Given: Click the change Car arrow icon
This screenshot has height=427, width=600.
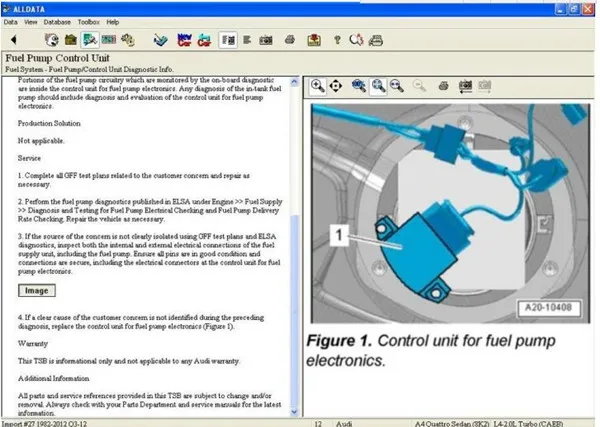Looking at the screenshot, I should pos(204,40).
